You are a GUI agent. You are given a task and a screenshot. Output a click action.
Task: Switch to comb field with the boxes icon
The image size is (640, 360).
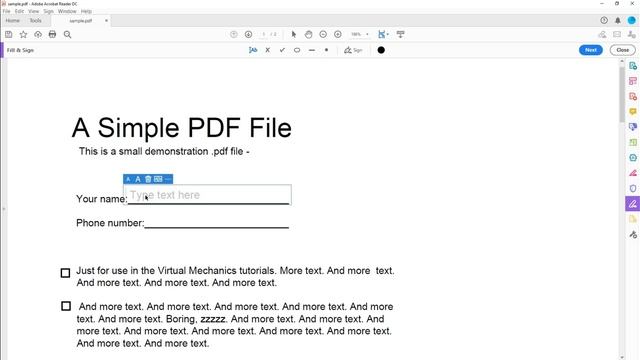click(158, 179)
